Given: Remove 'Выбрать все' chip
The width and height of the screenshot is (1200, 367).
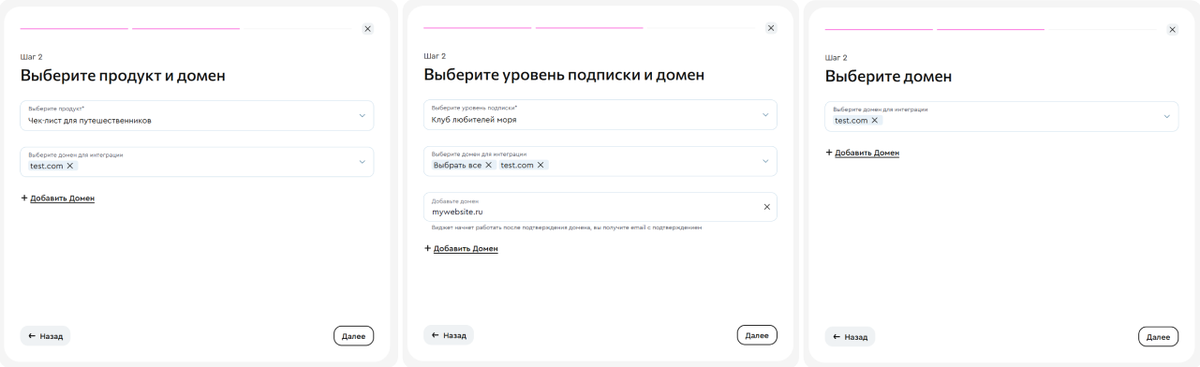Looking at the screenshot, I should coord(489,165).
